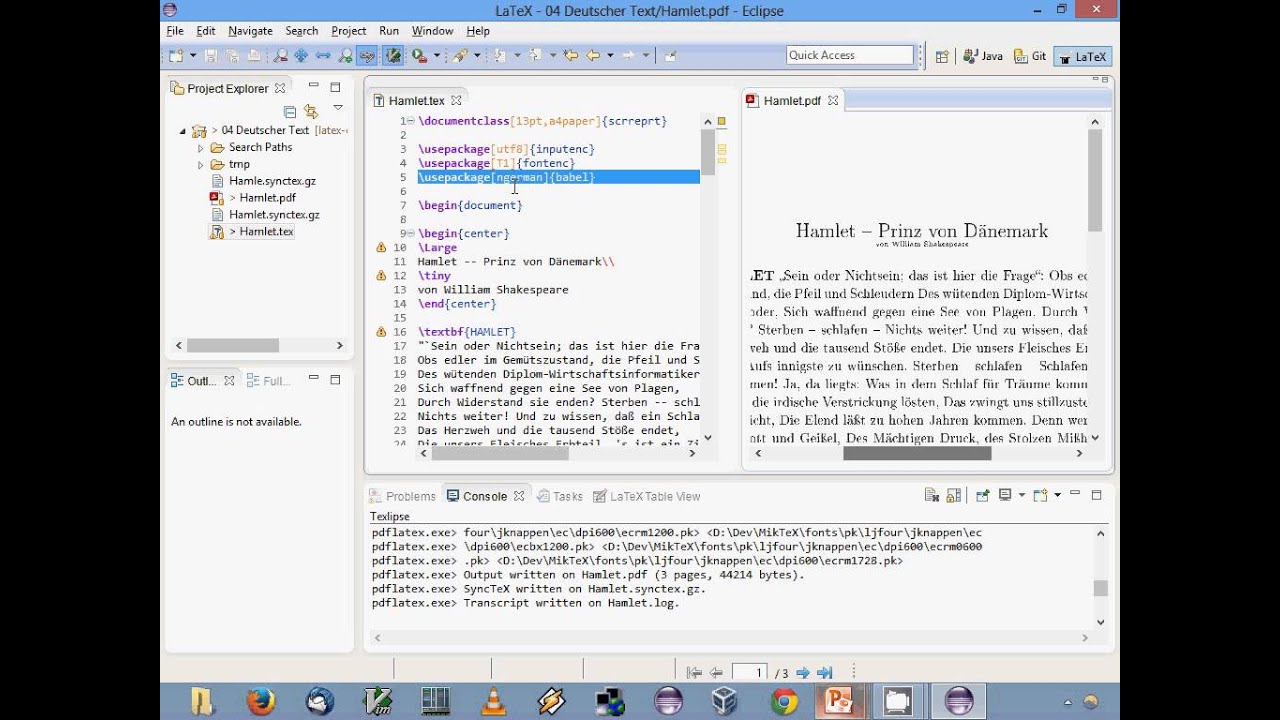Screen dimensions: 1280x720
Task: Click the New wizard toolbar icon
Action: [176, 56]
